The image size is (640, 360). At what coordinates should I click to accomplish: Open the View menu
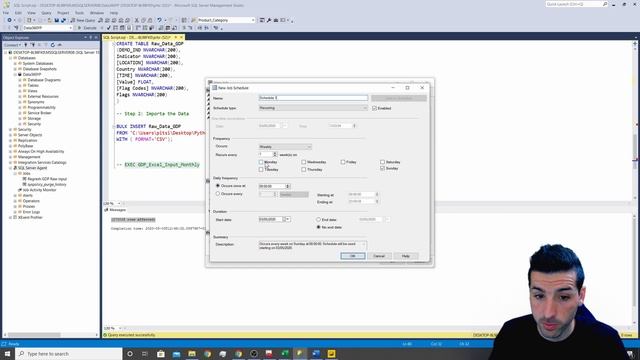[31, 13]
